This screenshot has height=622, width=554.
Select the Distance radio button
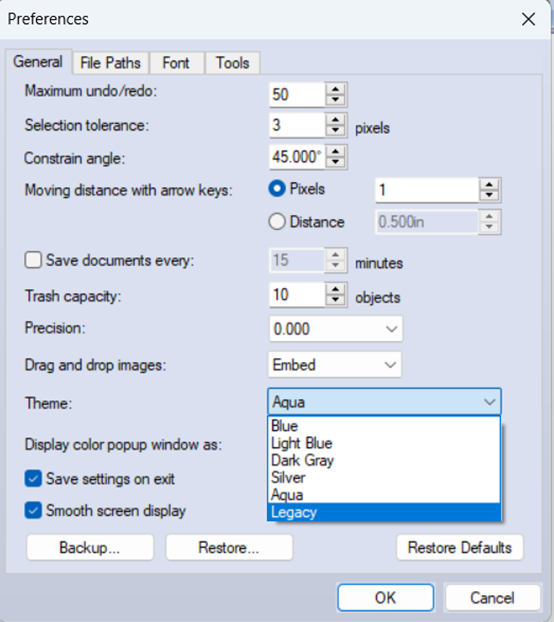tap(277, 221)
